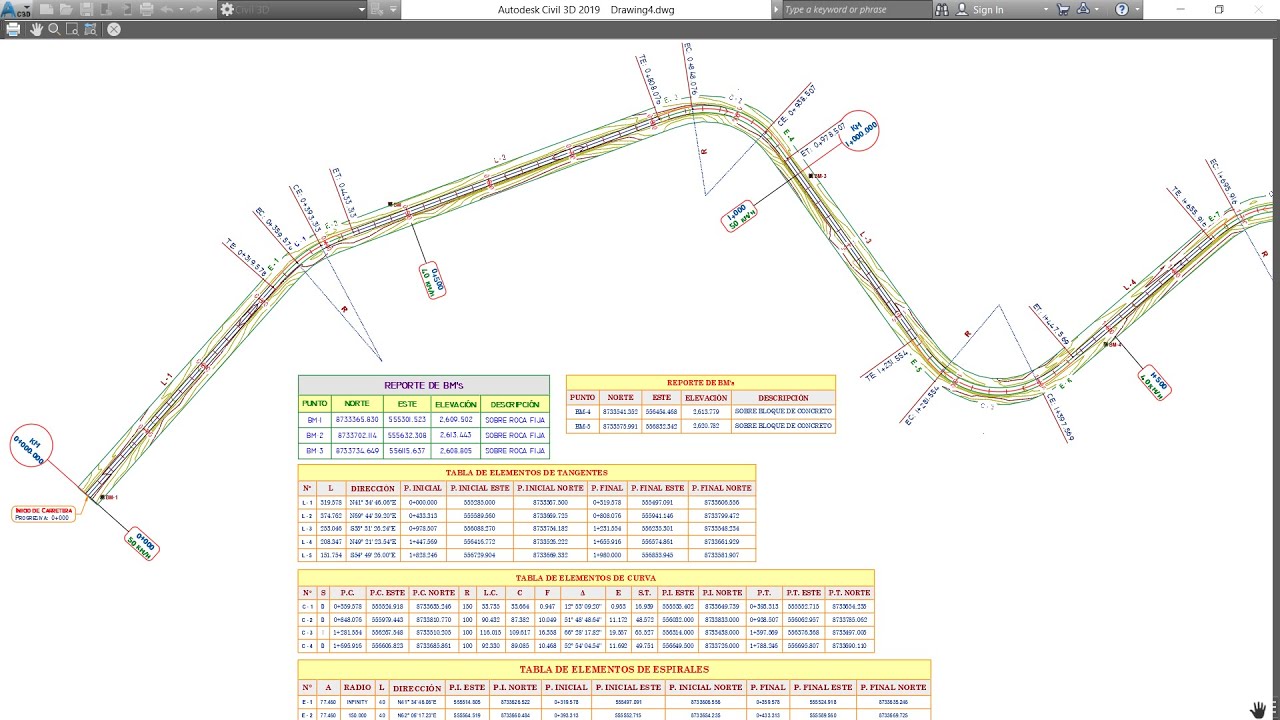Expand the Redo history dropdown arrow

tap(210, 9)
